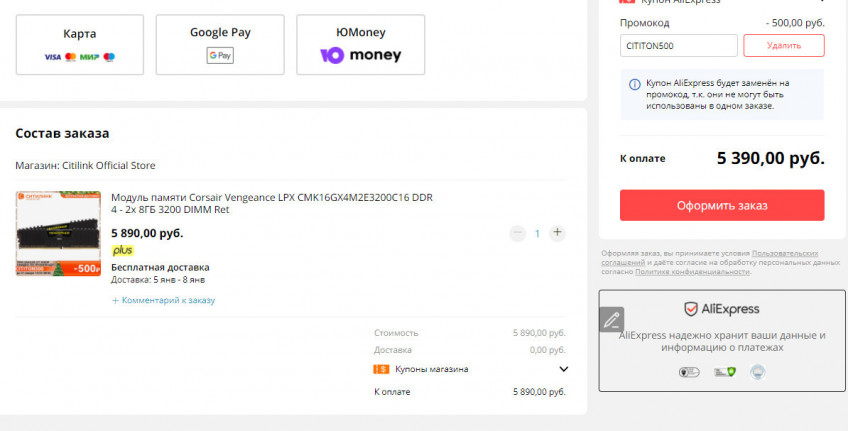Click the pencil edit icon
The width and height of the screenshot is (848, 431).
(x=611, y=320)
